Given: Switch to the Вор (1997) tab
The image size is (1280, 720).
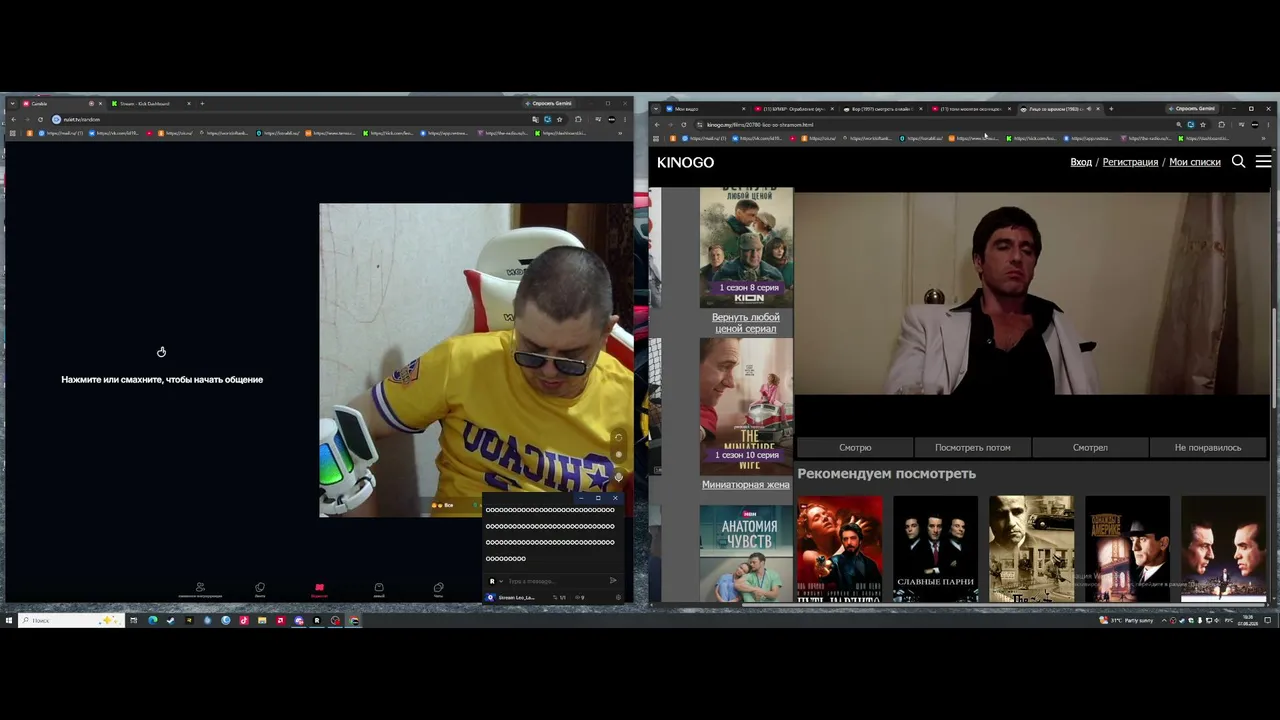Looking at the screenshot, I should point(880,108).
